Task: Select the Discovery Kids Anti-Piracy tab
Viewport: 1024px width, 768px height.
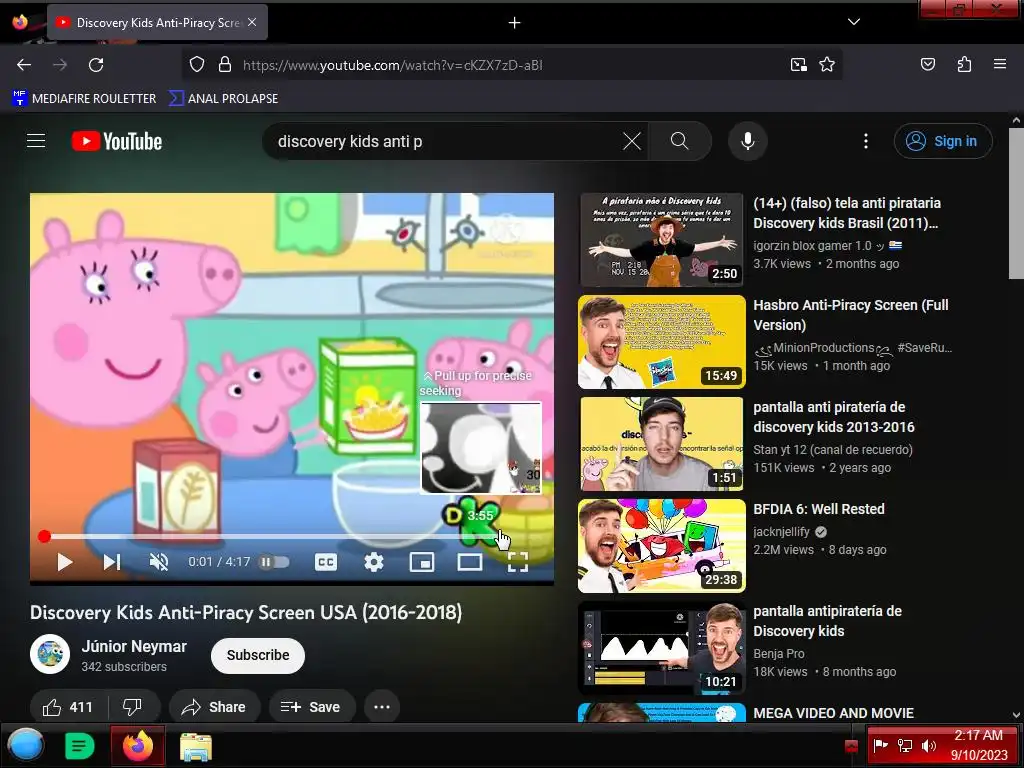Action: coord(157,22)
